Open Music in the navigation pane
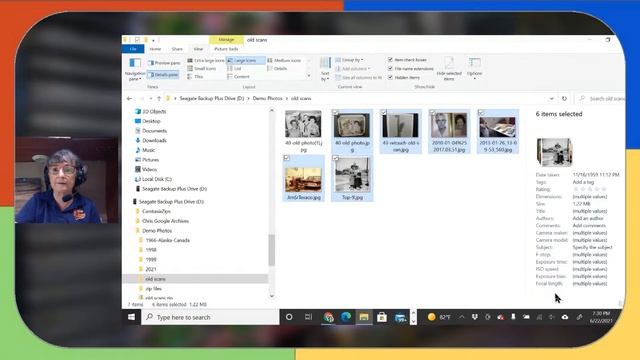Viewport: 640px width, 360px height. tap(149, 150)
